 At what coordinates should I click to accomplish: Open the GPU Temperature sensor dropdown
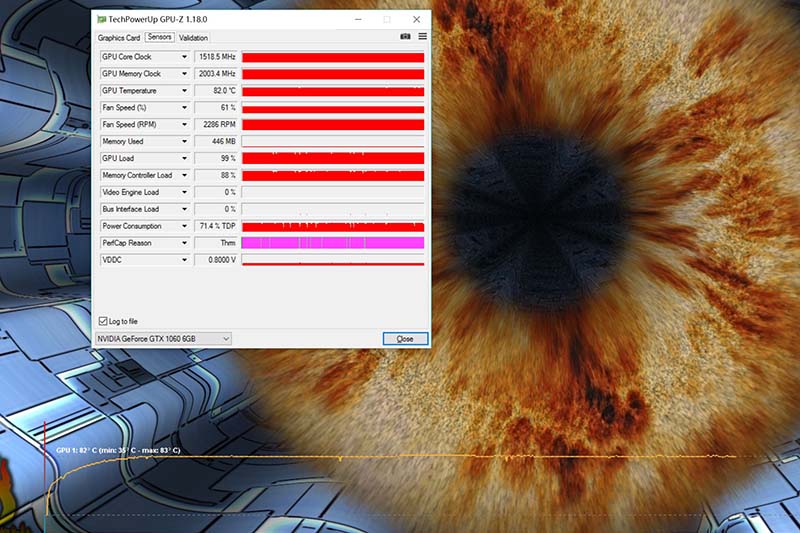point(184,90)
